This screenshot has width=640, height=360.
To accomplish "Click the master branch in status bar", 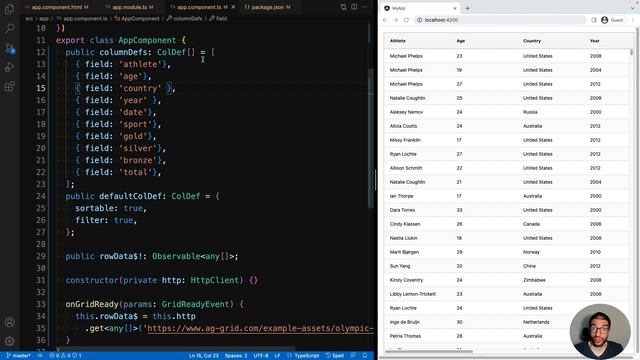I will pyautogui.click(x=19, y=356).
